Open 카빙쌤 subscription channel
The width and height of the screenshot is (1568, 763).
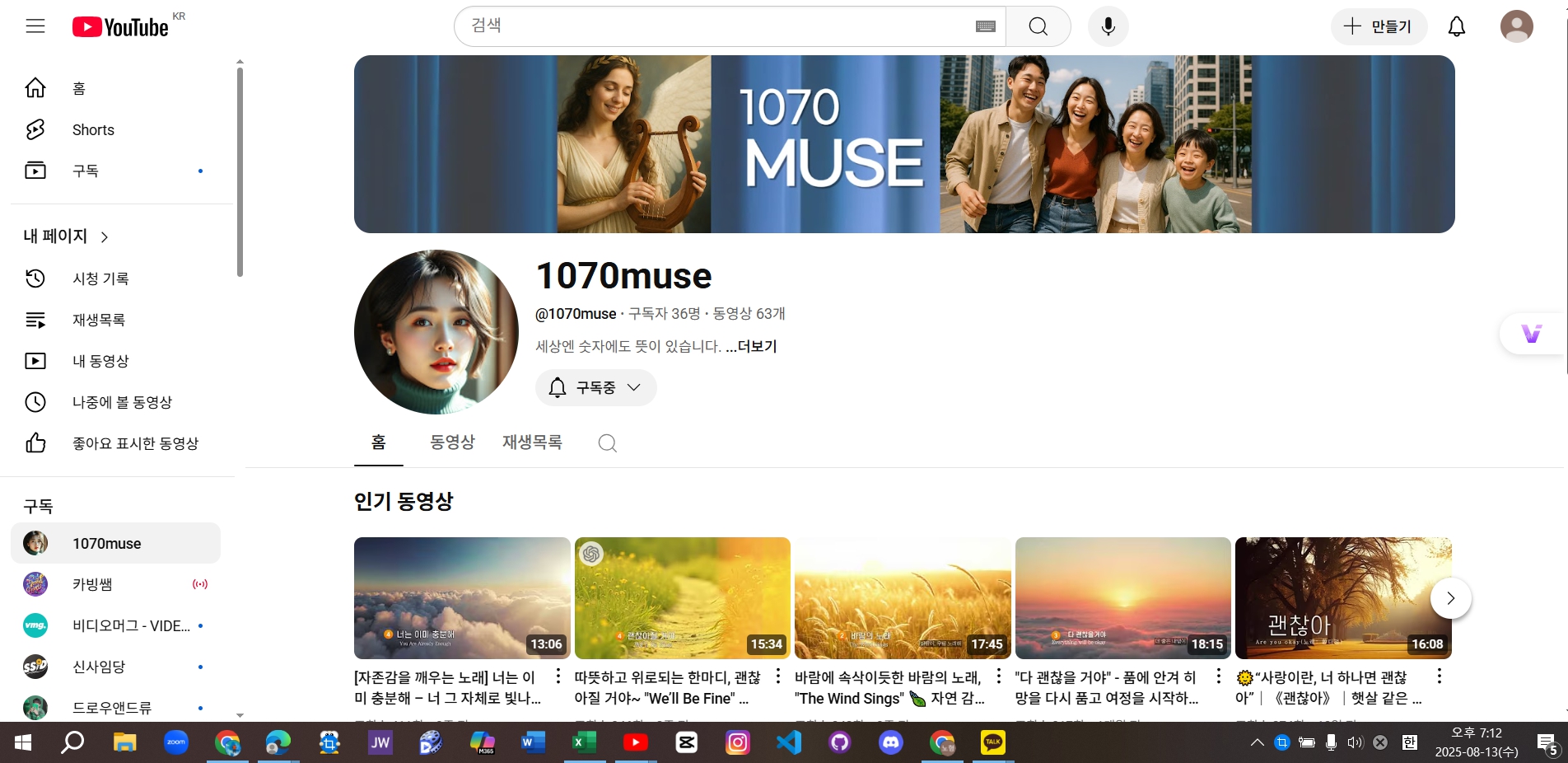[x=116, y=584]
